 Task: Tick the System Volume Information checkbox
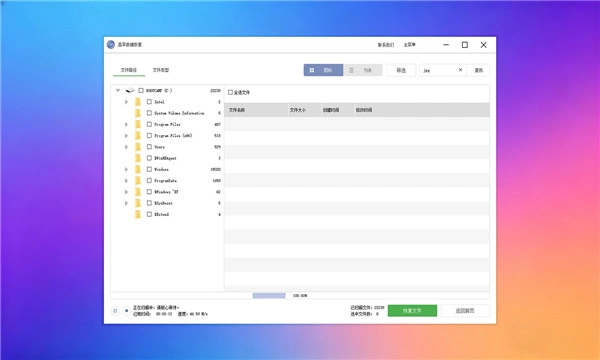pyautogui.click(x=149, y=113)
